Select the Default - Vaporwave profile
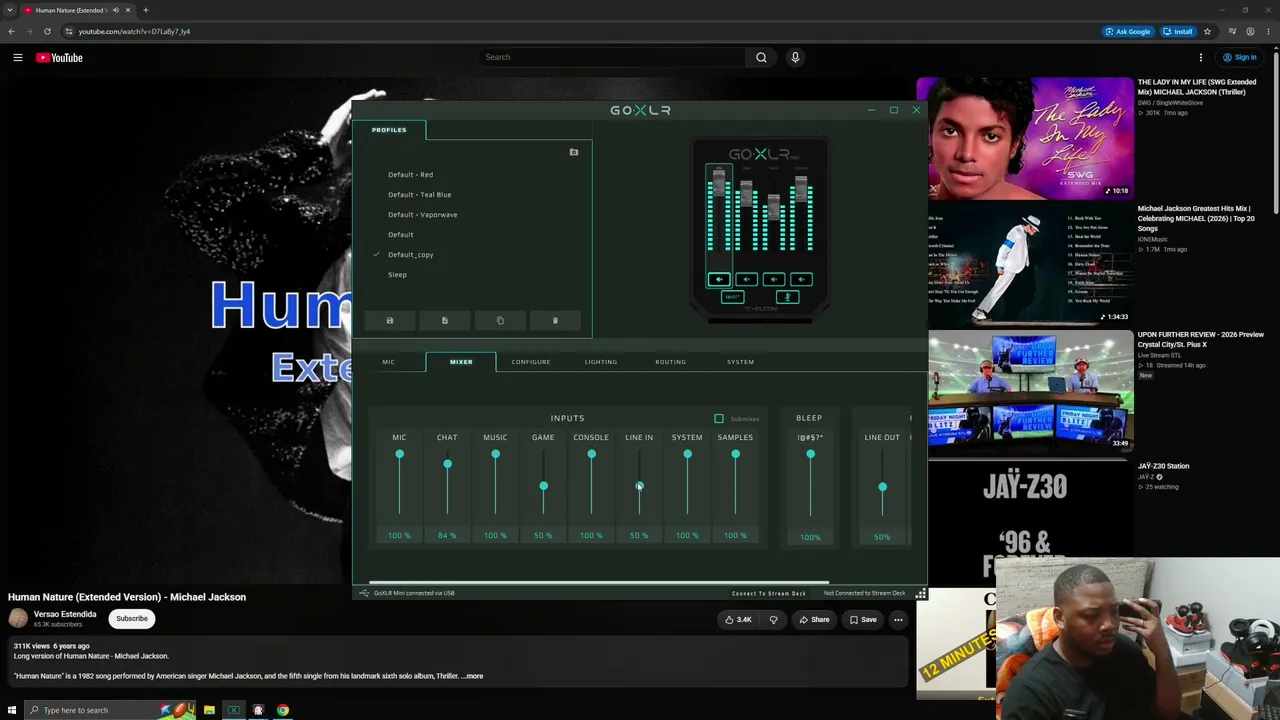Viewport: 1280px width, 720px height. [422, 215]
